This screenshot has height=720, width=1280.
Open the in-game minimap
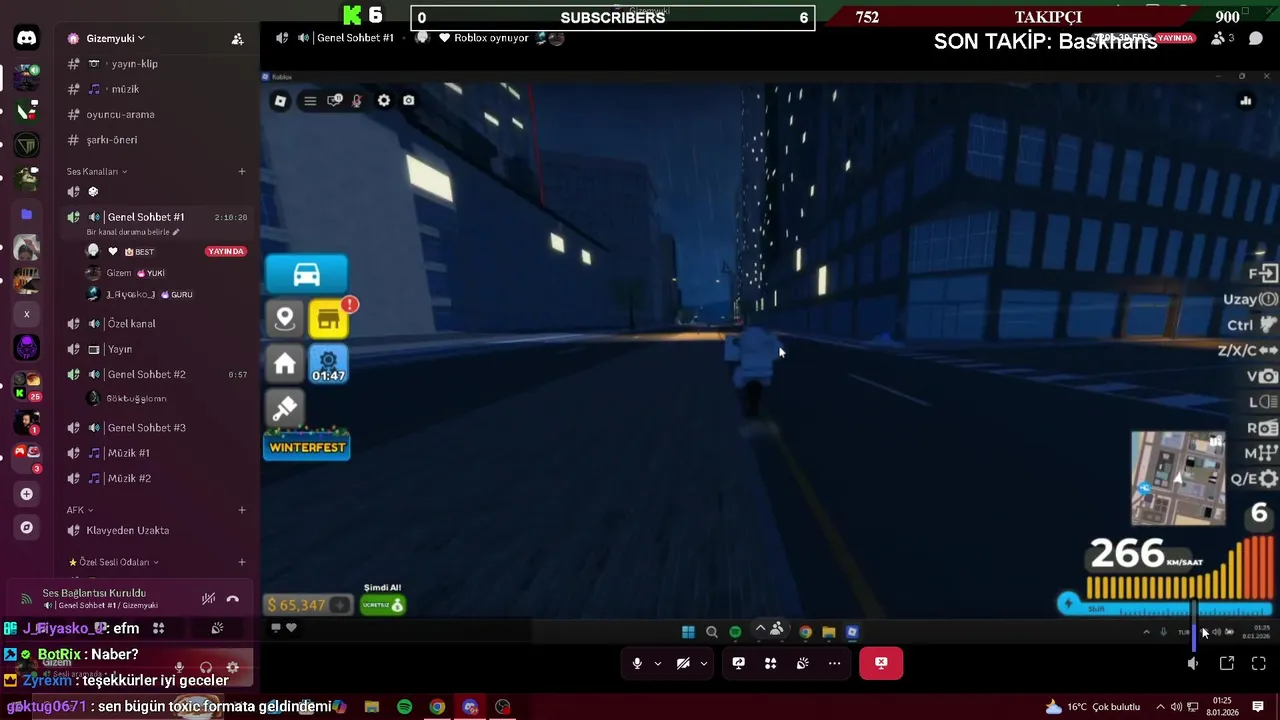click(x=1178, y=479)
